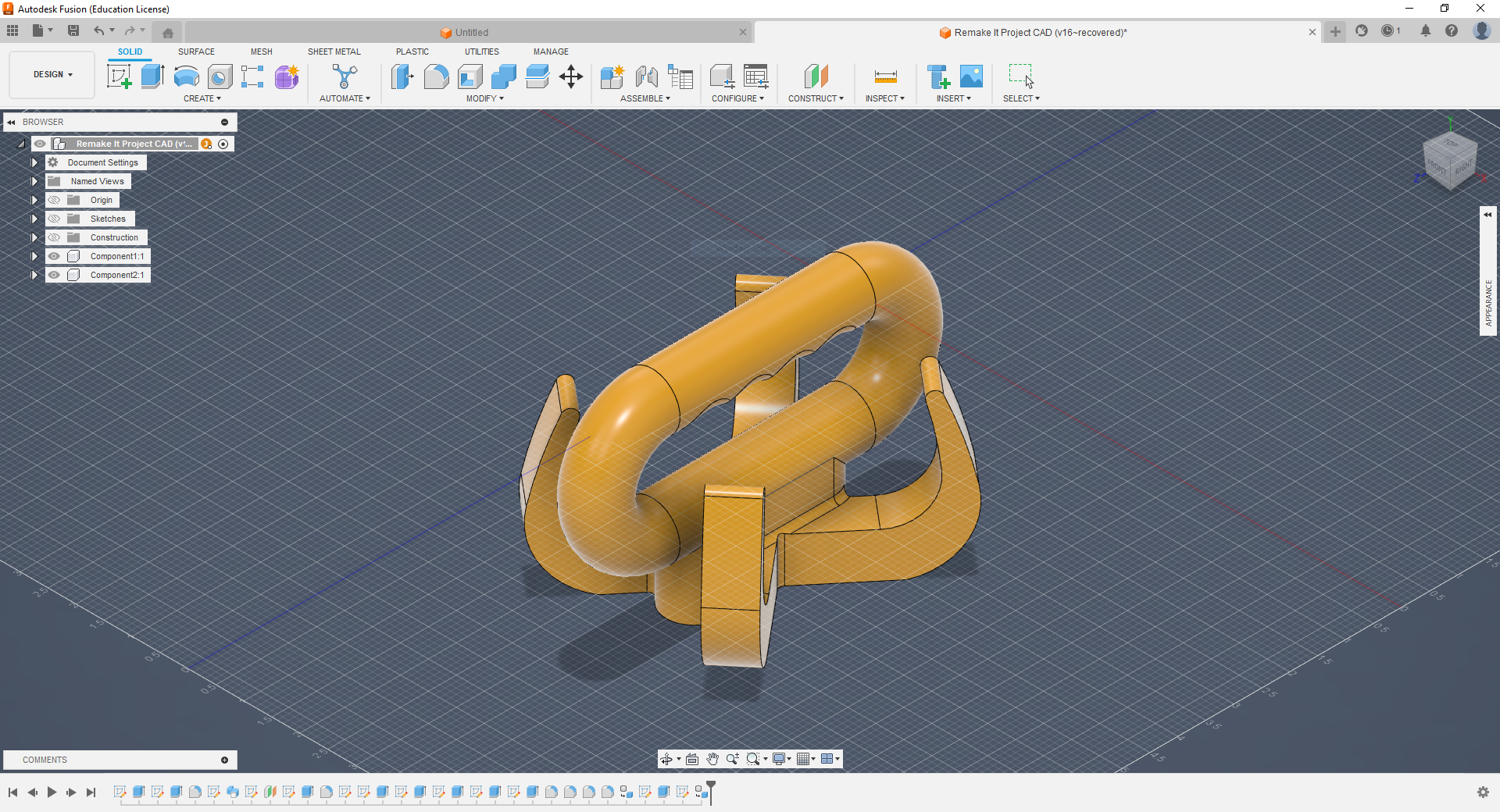Open the Bill of Materials tool
Viewport: 1500px width, 812px height.
tap(680, 77)
